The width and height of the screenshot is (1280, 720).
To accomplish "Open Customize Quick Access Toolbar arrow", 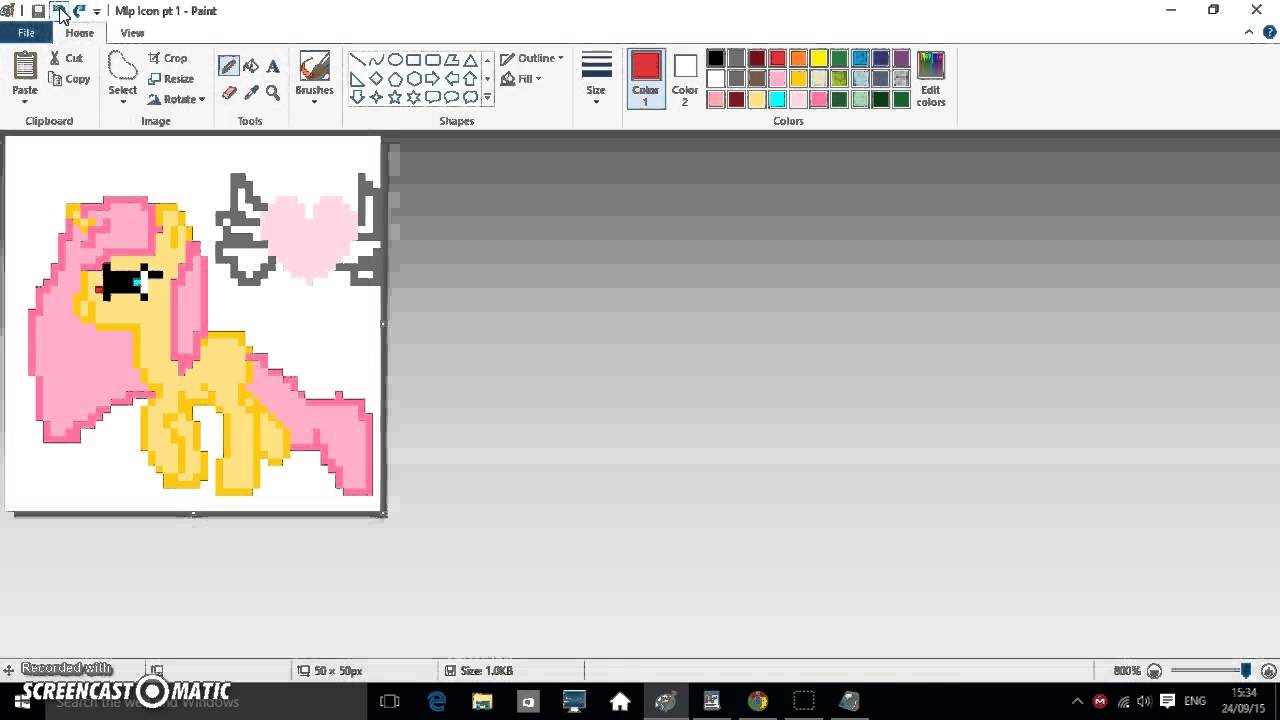I will tap(97, 11).
